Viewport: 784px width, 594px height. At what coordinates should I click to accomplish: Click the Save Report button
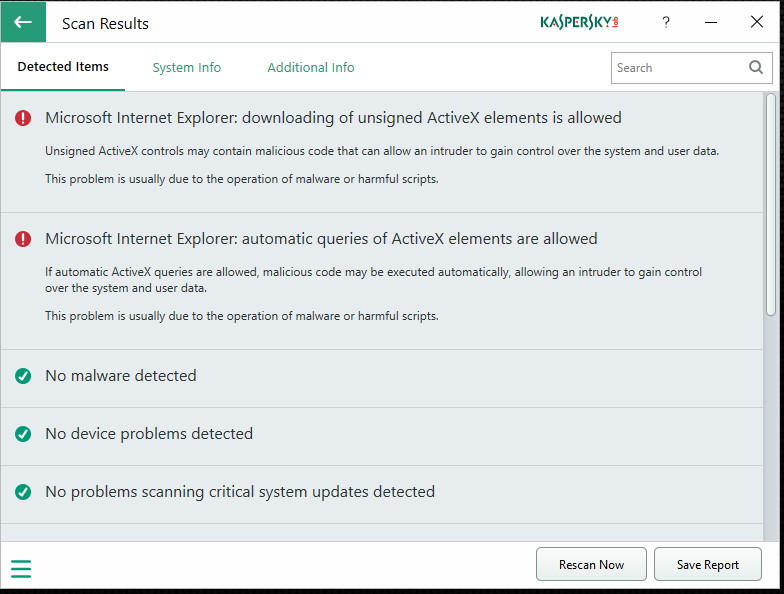(708, 564)
